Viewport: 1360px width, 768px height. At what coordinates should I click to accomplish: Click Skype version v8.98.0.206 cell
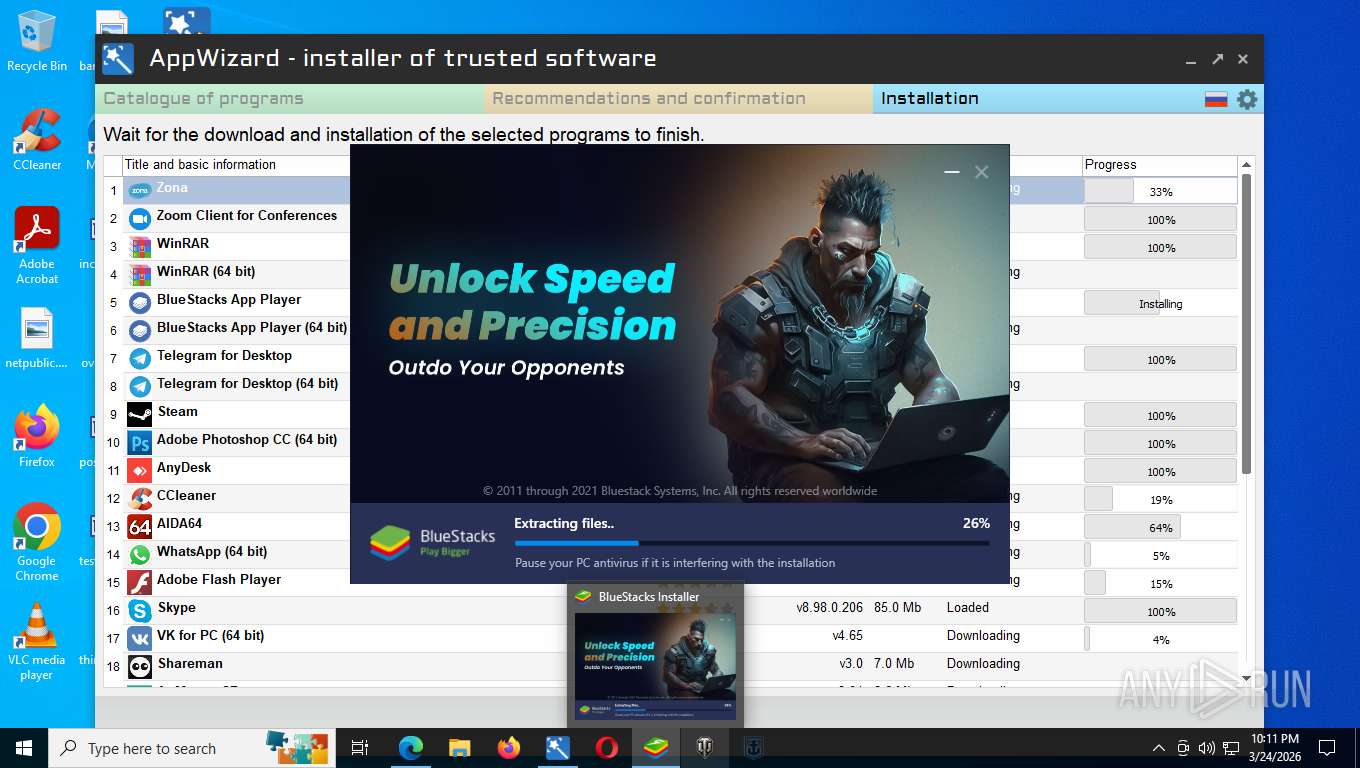point(829,608)
